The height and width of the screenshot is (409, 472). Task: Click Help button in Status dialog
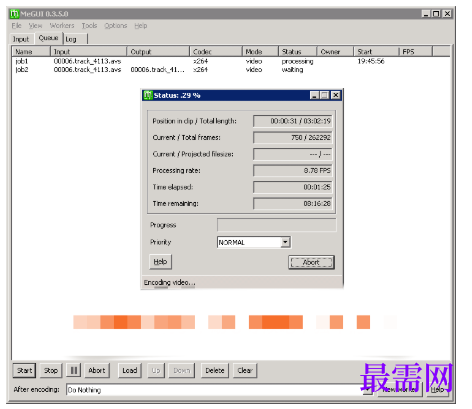tap(160, 262)
